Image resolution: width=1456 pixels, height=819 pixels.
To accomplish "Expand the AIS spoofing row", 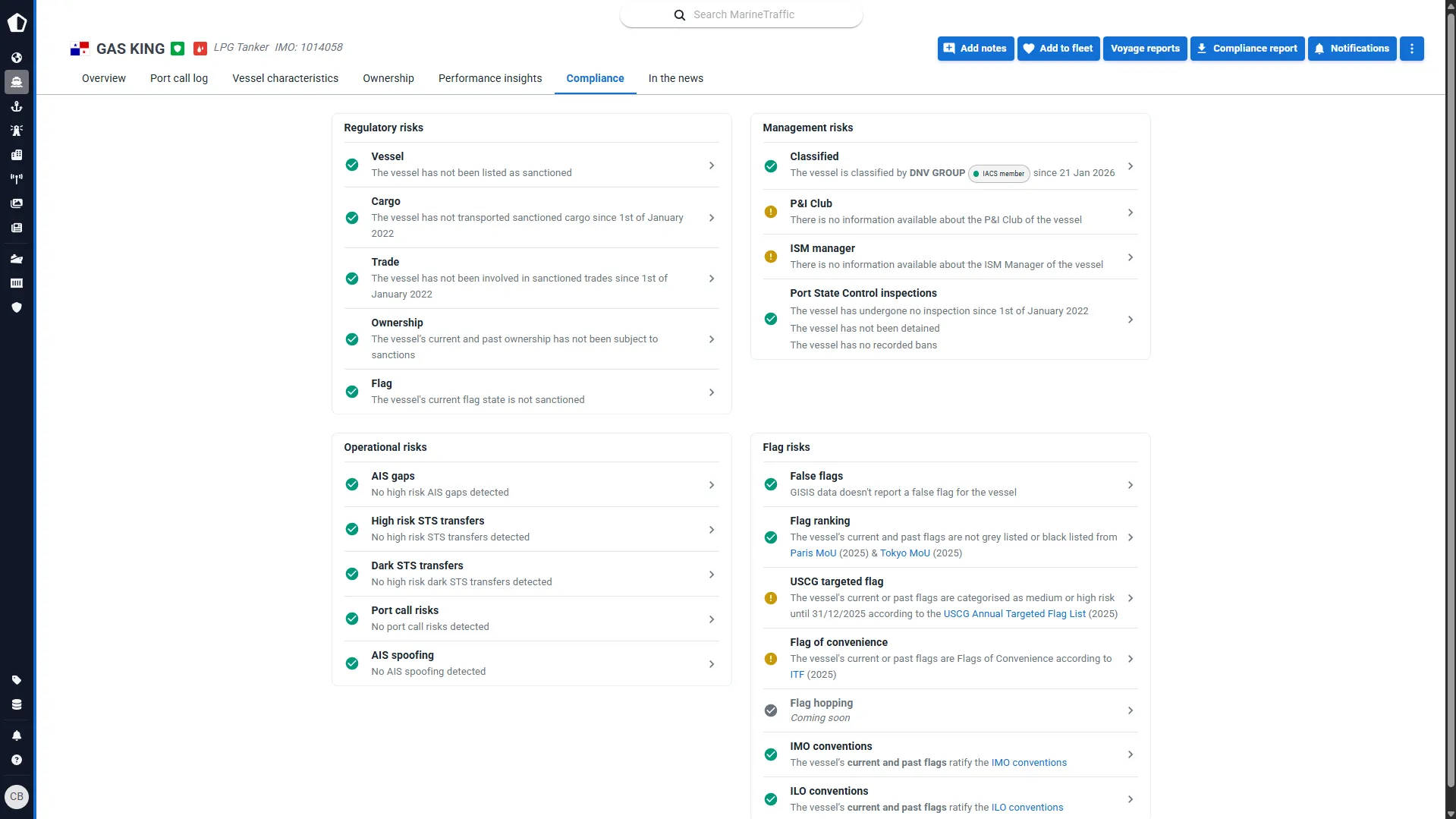I will click(531, 664).
